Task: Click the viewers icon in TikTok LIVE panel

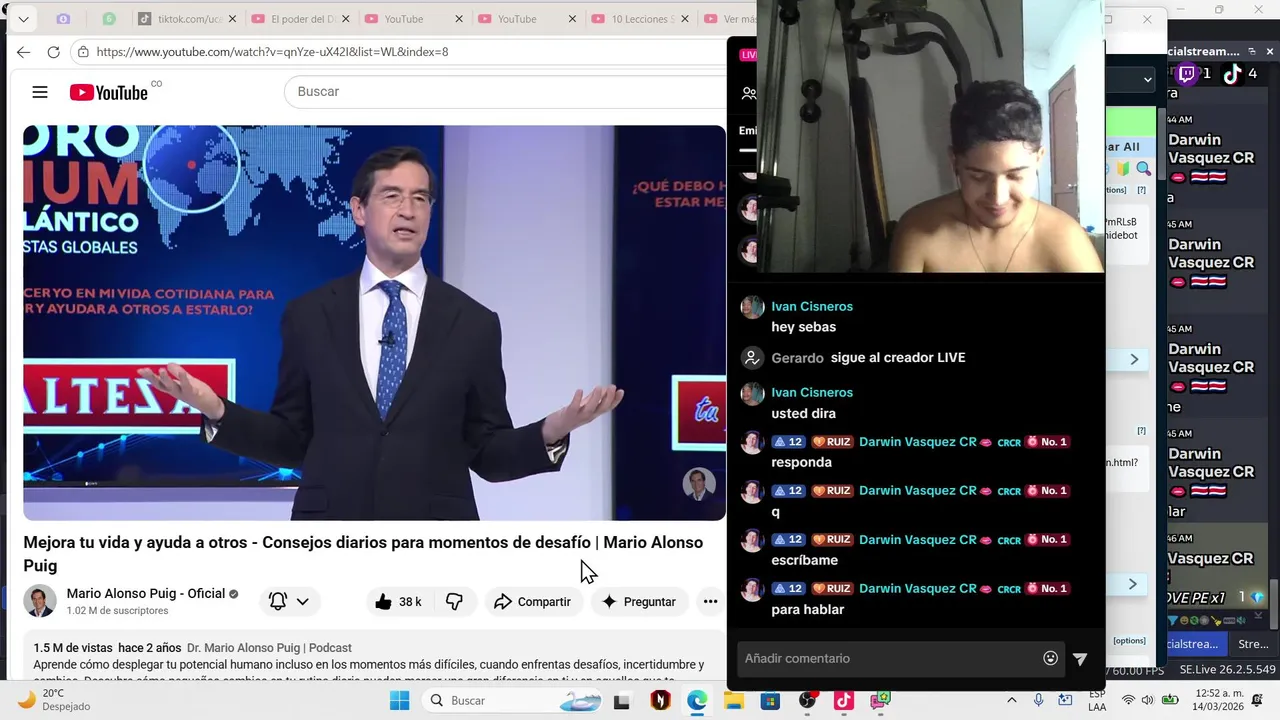Action: tap(749, 94)
